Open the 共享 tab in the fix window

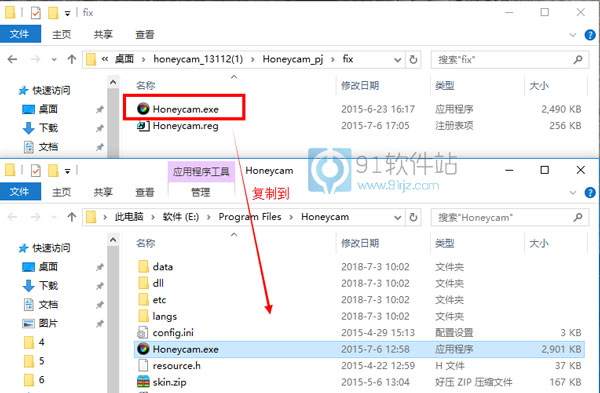coord(103,34)
